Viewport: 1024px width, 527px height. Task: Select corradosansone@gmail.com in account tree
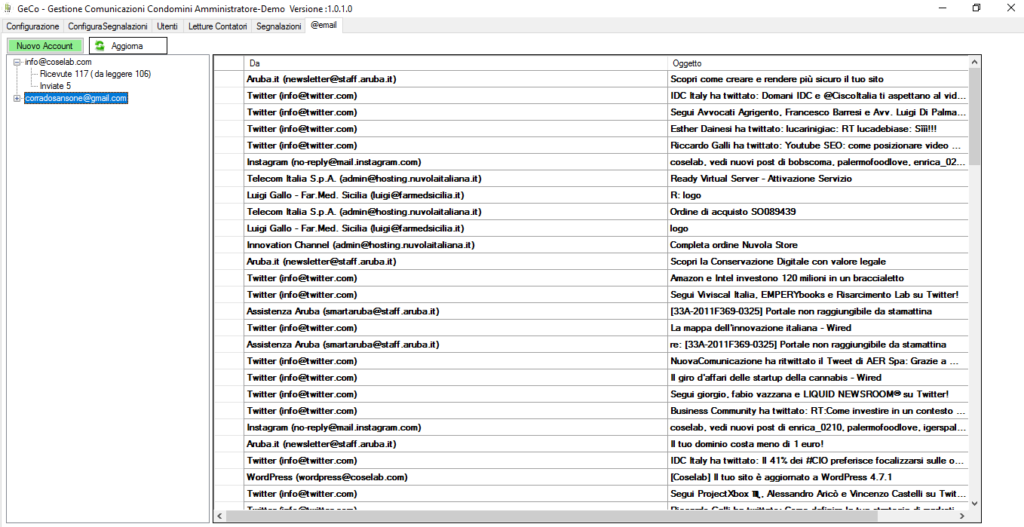pyautogui.click(x=76, y=99)
